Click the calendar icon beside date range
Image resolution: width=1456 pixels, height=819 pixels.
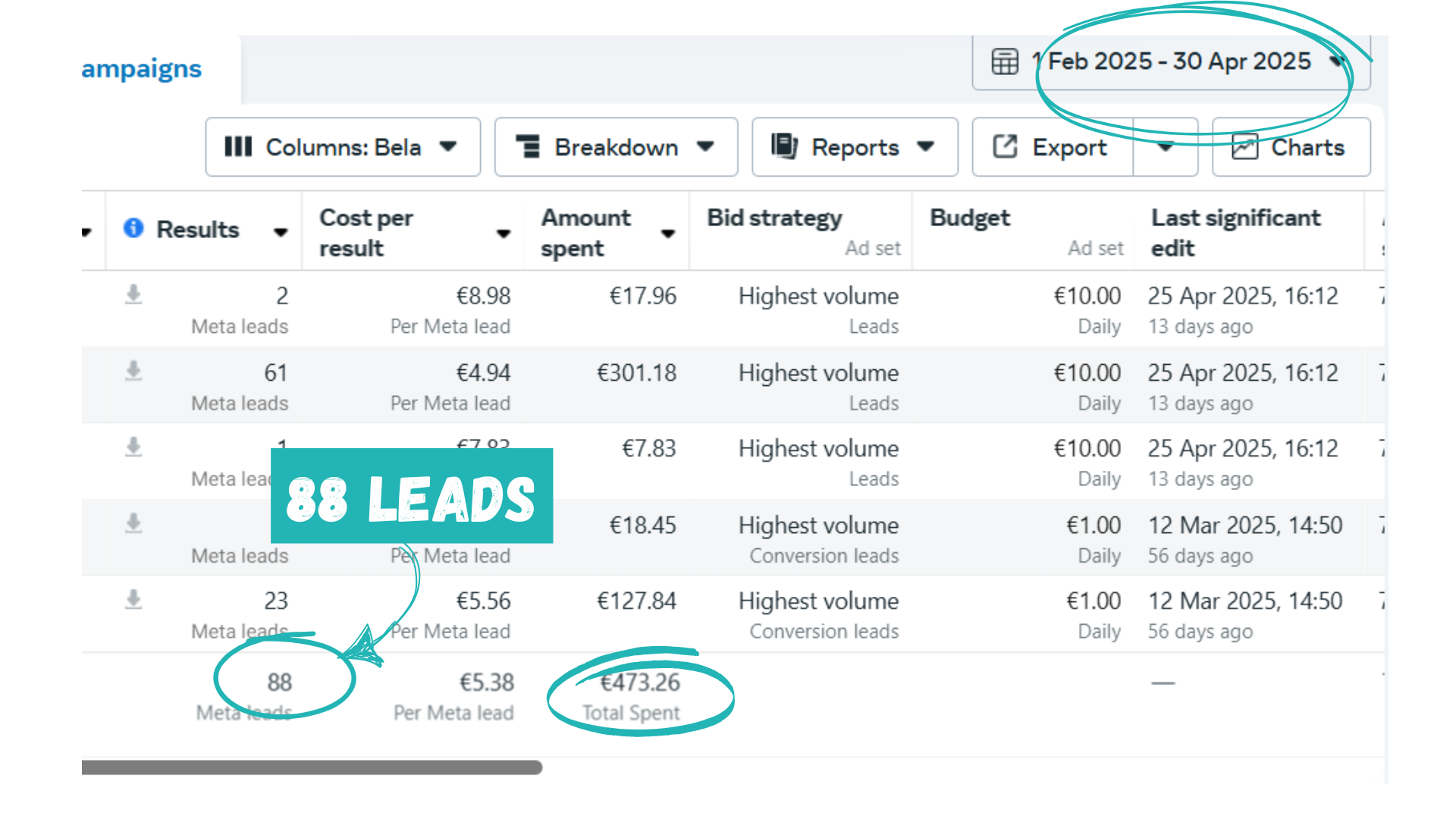tap(1005, 61)
